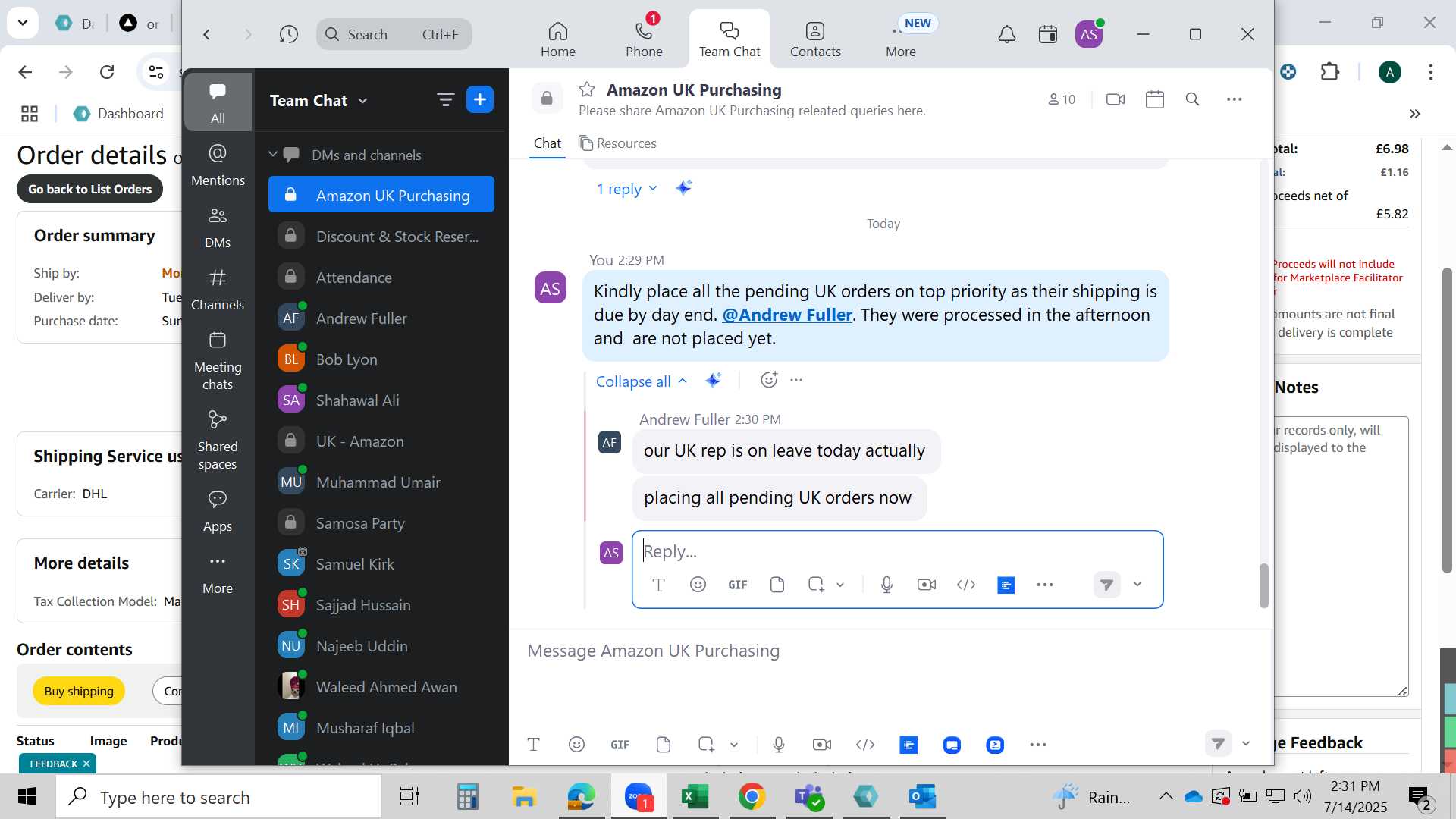The height and width of the screenshot is (819, 1456).
Task: Record an audio message in the reply box
Action: [x=886, y=584]
